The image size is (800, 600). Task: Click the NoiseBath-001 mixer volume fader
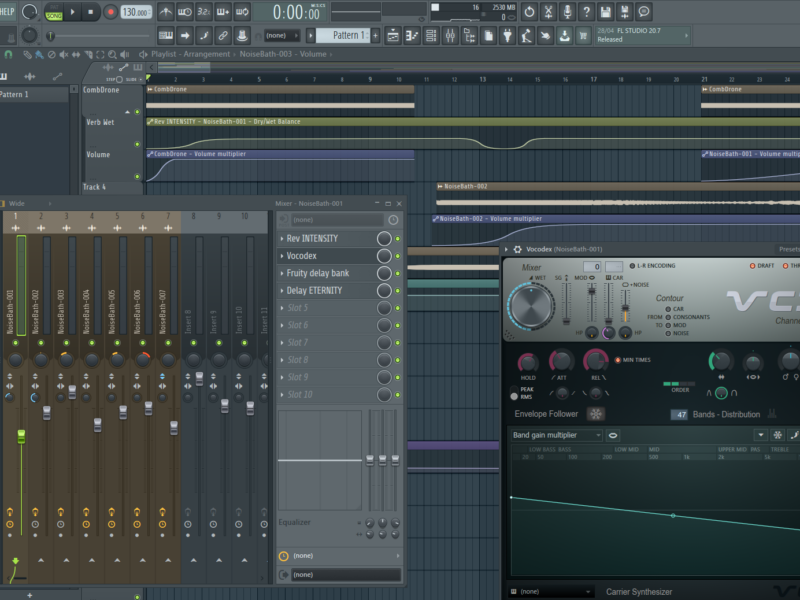(21, 437)
